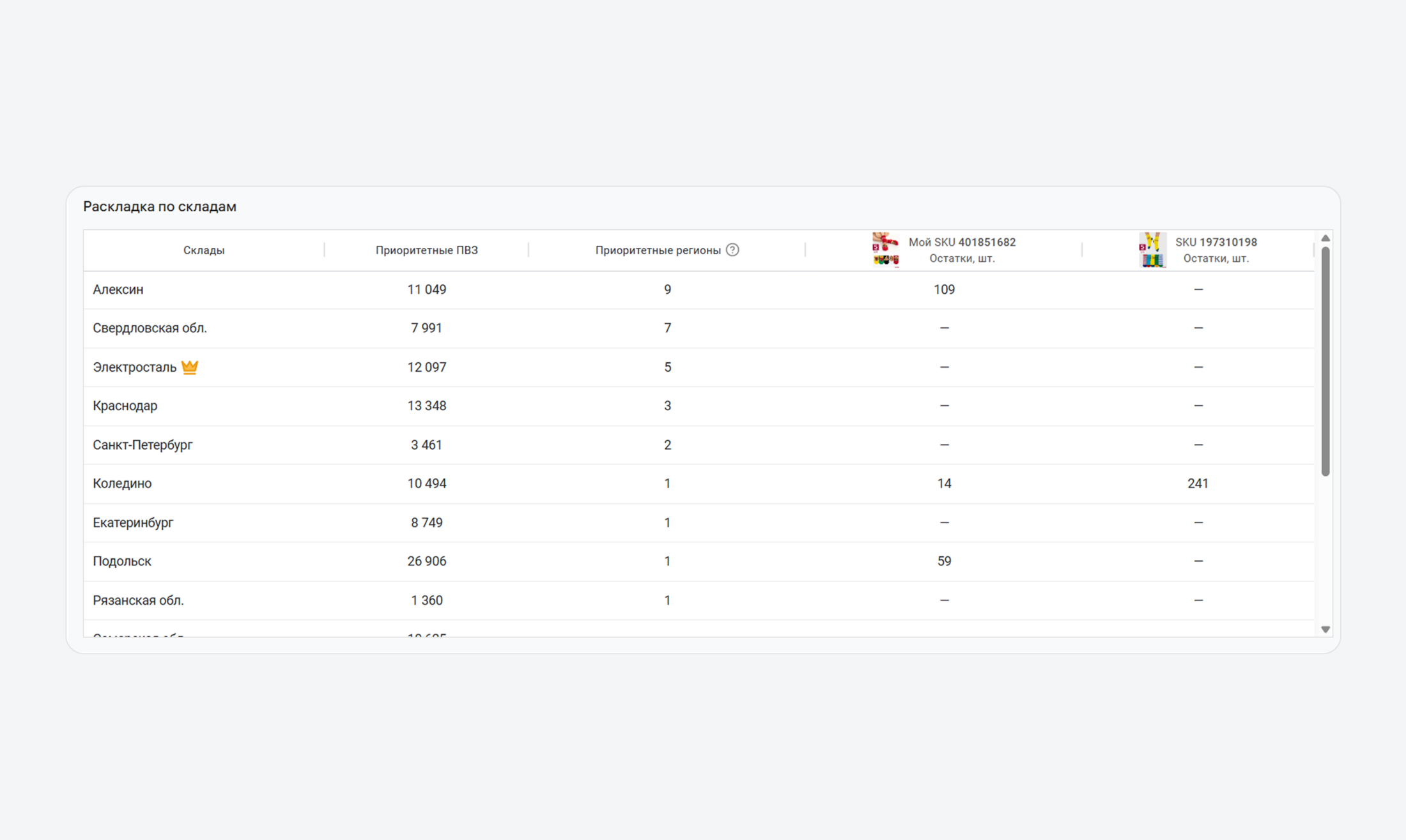Sort by Приоритетные ПВЗ column header
1406x840 pixels.
point(426,250)
